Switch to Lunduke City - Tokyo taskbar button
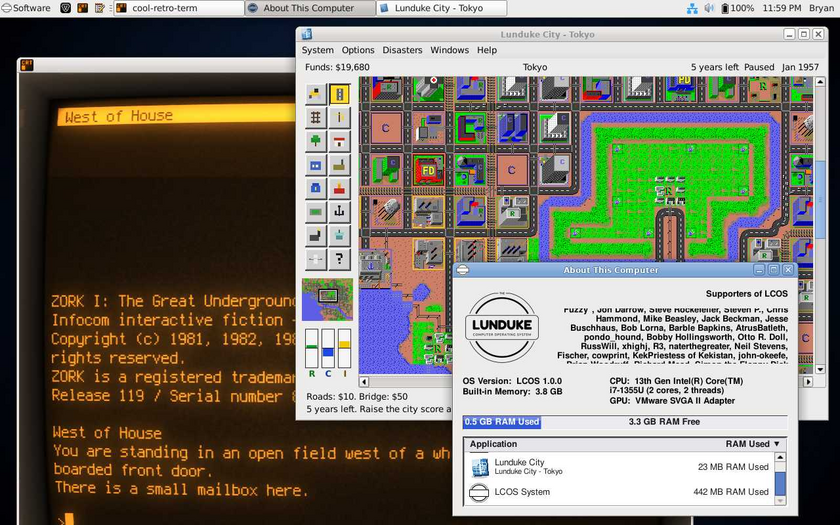Image resolution: width=840 pixels, height=525 pixels. pos(441,8)
